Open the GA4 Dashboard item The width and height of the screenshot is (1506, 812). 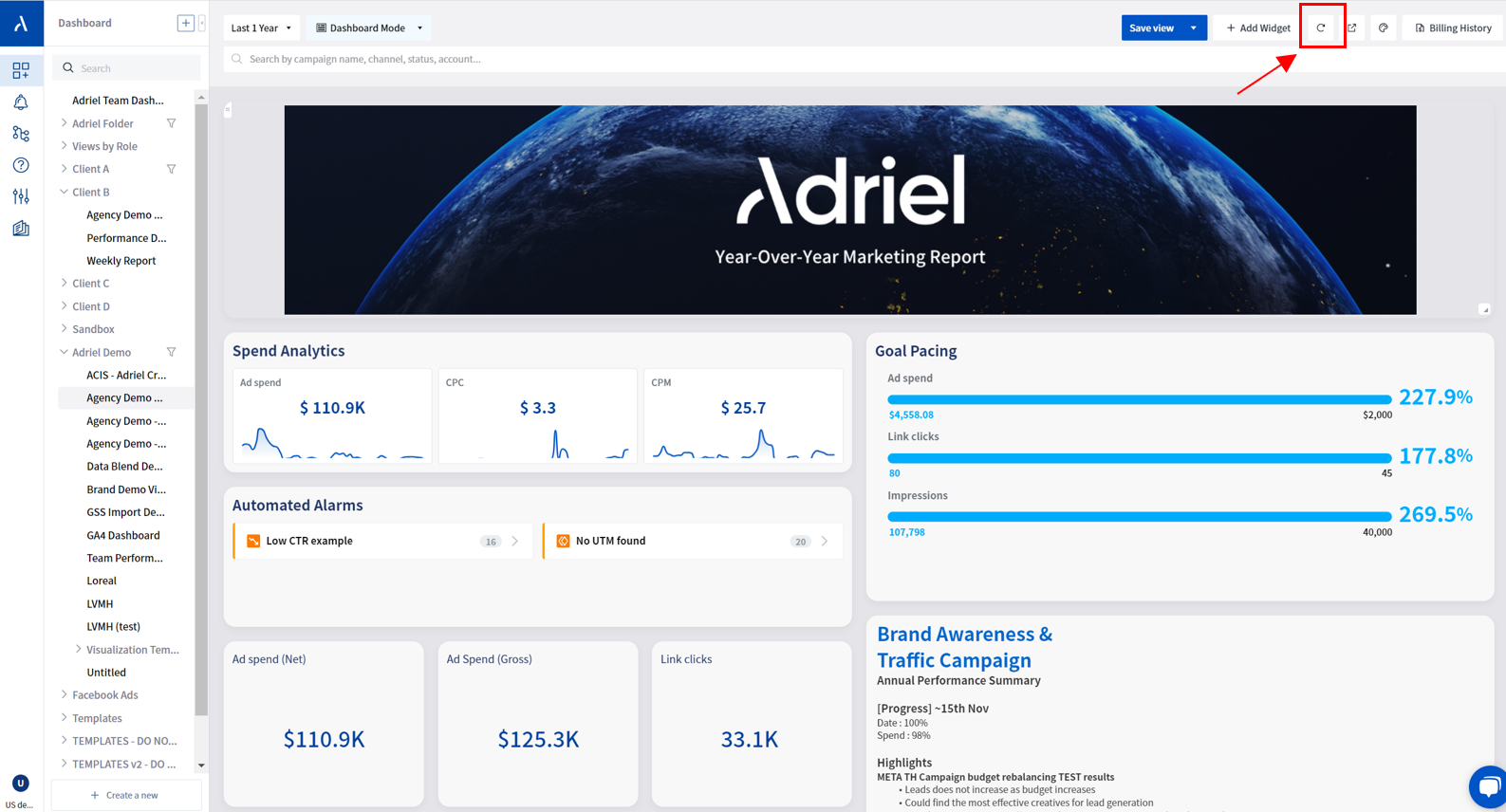[x=123, y=535]
